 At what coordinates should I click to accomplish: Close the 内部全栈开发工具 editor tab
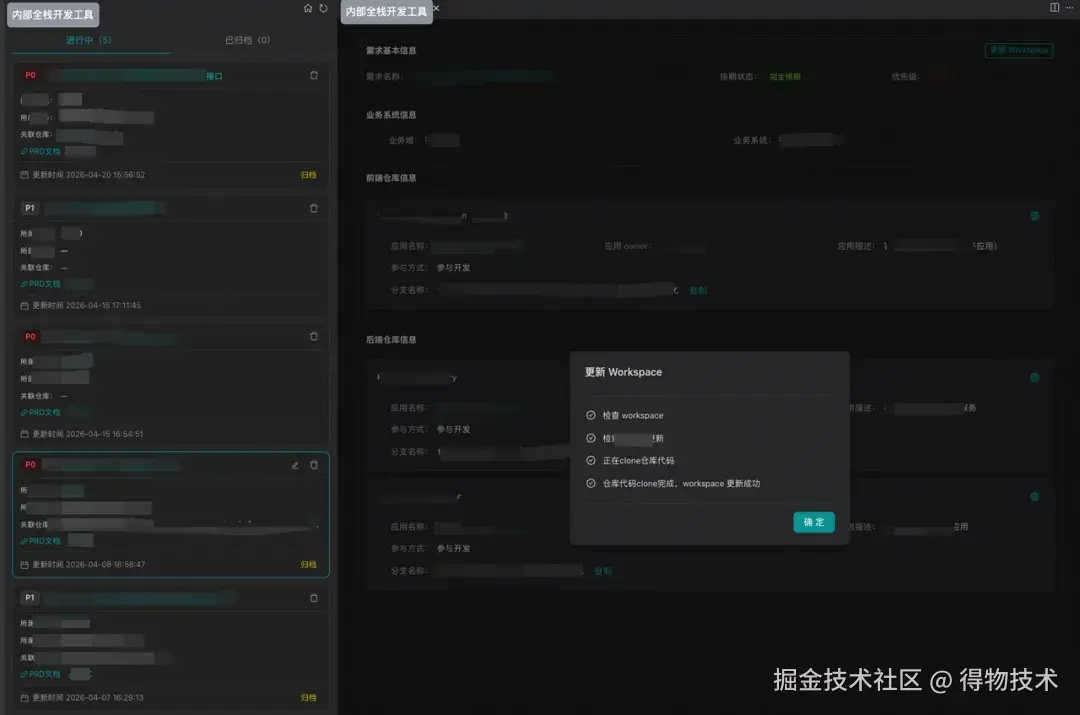[436, 8]
